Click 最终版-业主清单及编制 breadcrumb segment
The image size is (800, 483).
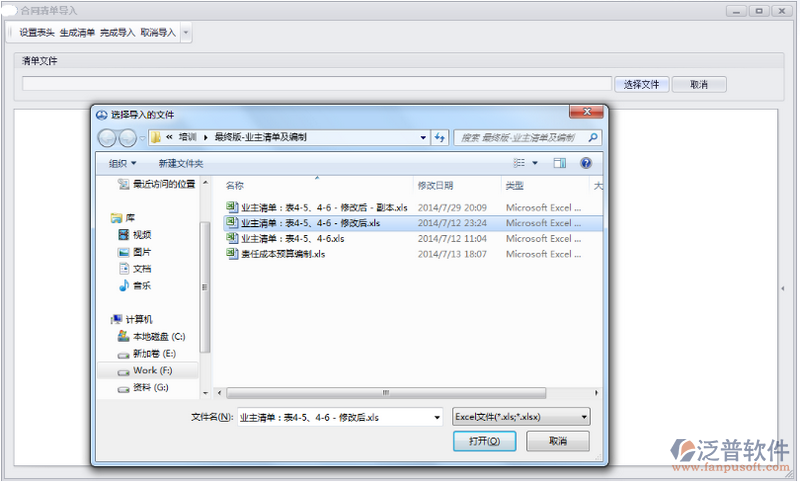point(260,137)
